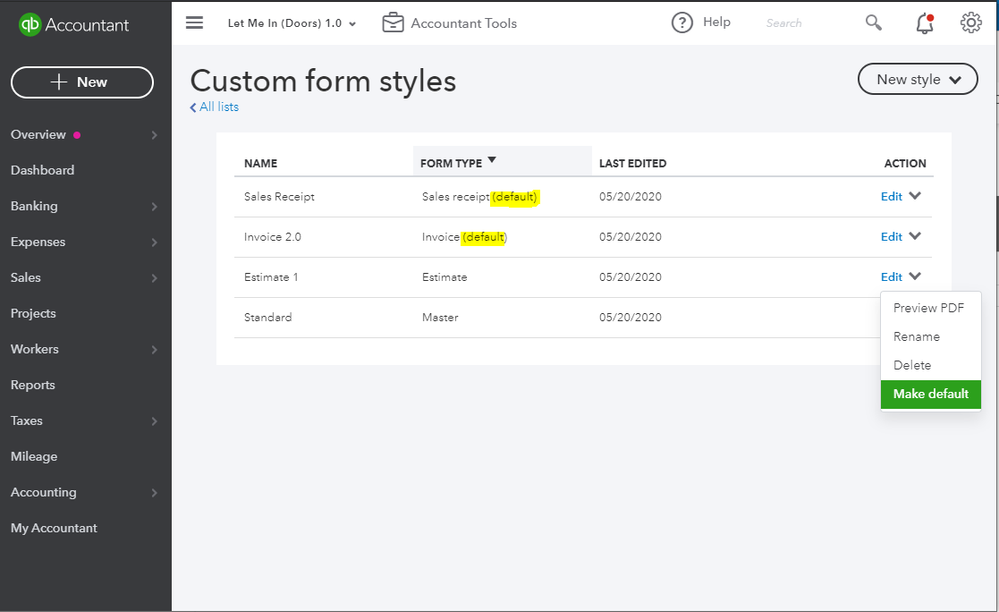
Task: Open the company name dropdown
Action: 292,23
